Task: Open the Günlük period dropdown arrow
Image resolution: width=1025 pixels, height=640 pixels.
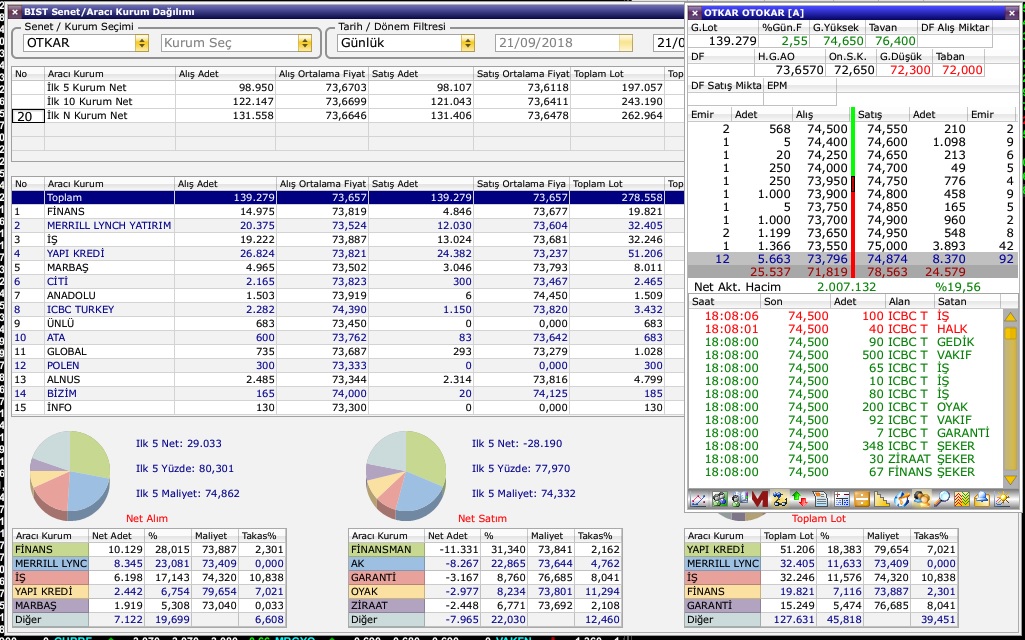Action: [x=467, y=43]
